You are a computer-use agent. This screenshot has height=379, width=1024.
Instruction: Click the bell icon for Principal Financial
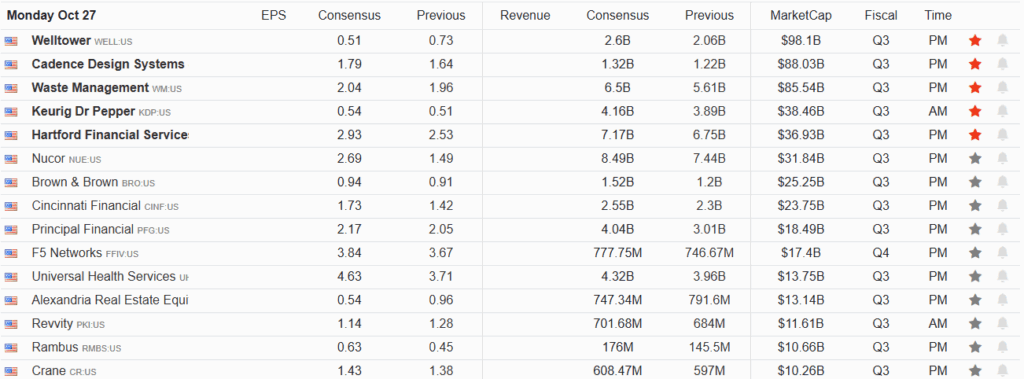pyautogui.click(x=1002, y=229)
